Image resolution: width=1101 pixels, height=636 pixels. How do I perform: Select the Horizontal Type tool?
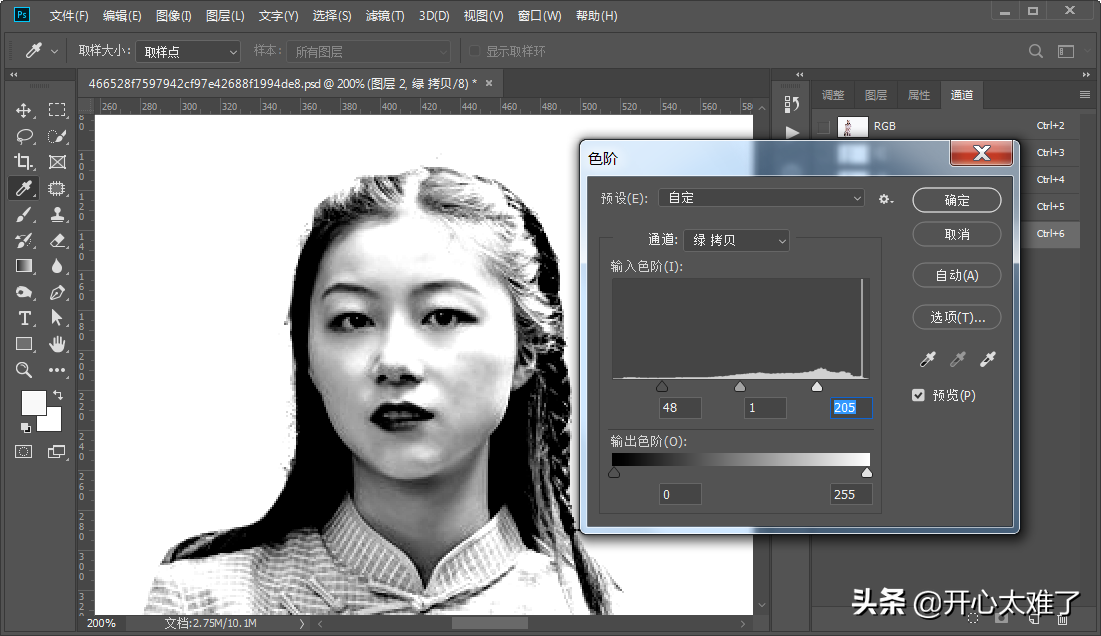coord(24,318)
